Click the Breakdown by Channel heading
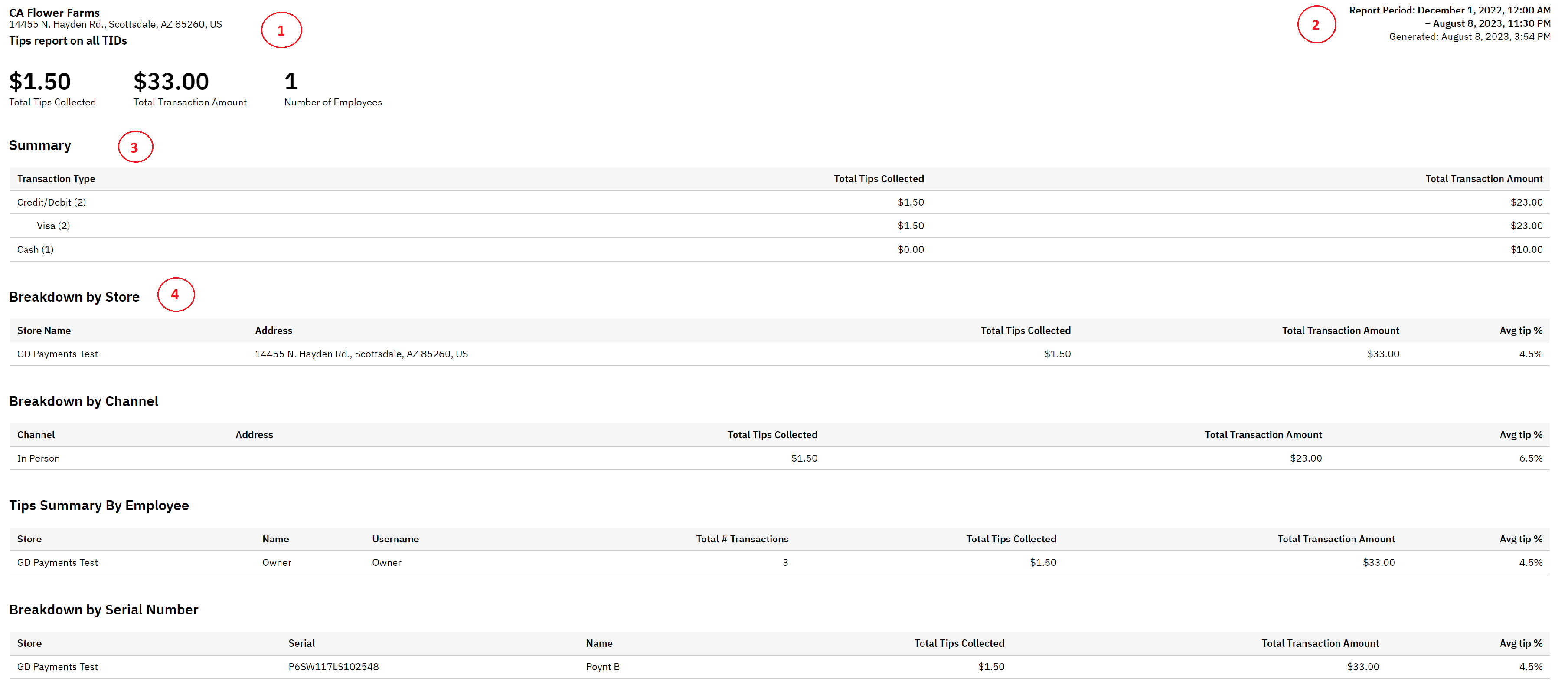Image resolution: width=1568 pixels, height=685 pixels. click(x=83, y=402)
